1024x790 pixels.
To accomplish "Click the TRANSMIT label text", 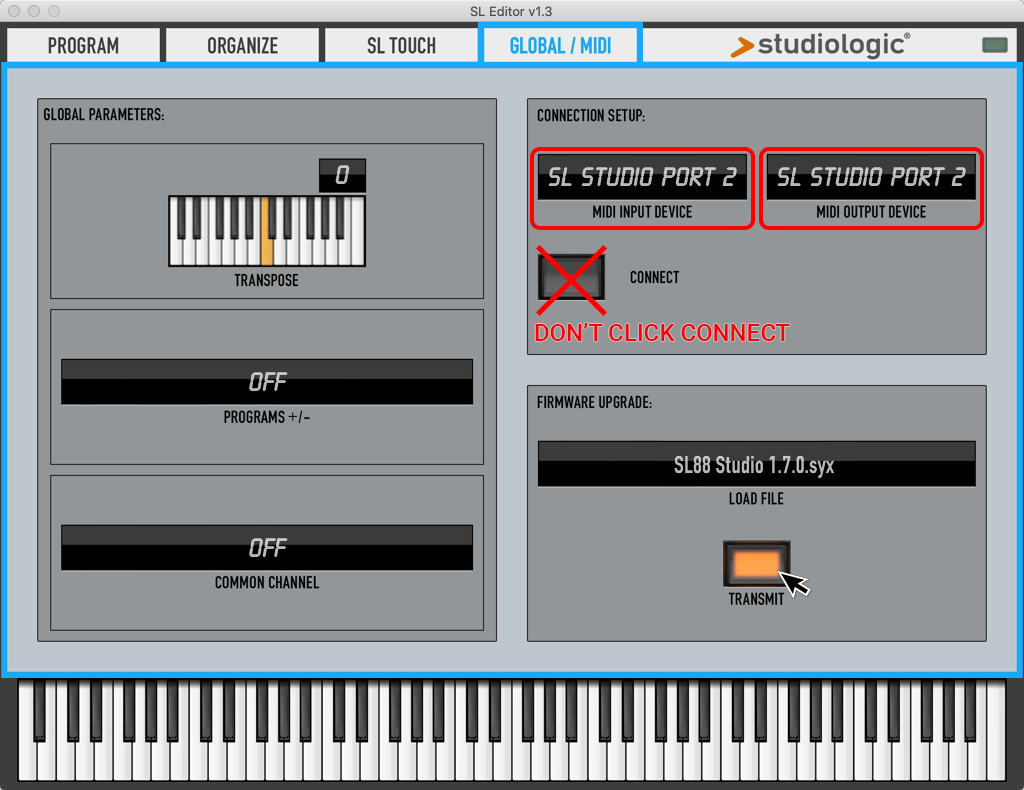I will tap(756, 599).
